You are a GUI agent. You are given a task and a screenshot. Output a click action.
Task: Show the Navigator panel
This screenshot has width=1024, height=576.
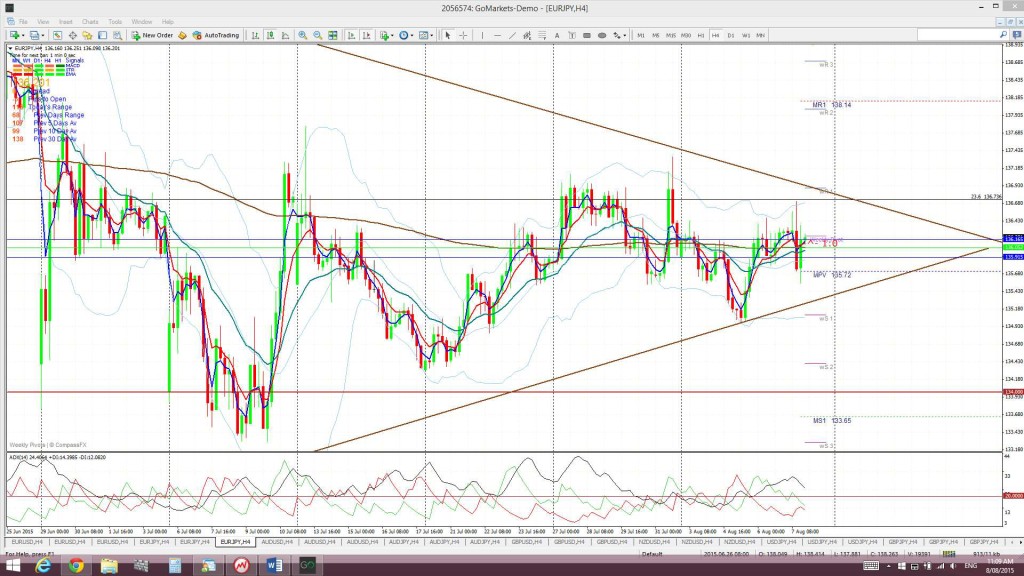point(87,35)
